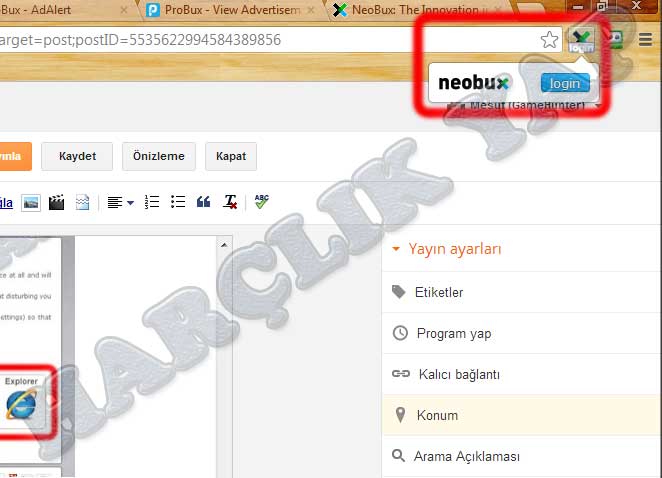662x478 pixels.
Task: Apply bulleted list formatting
Action: click(178, 202)
